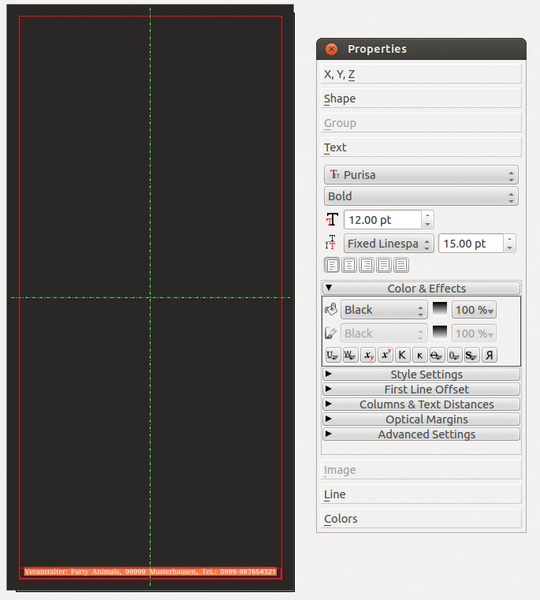The image size is (540, 600).
Task: Open the Shape properties section
Action: click(x=421, y=98)
